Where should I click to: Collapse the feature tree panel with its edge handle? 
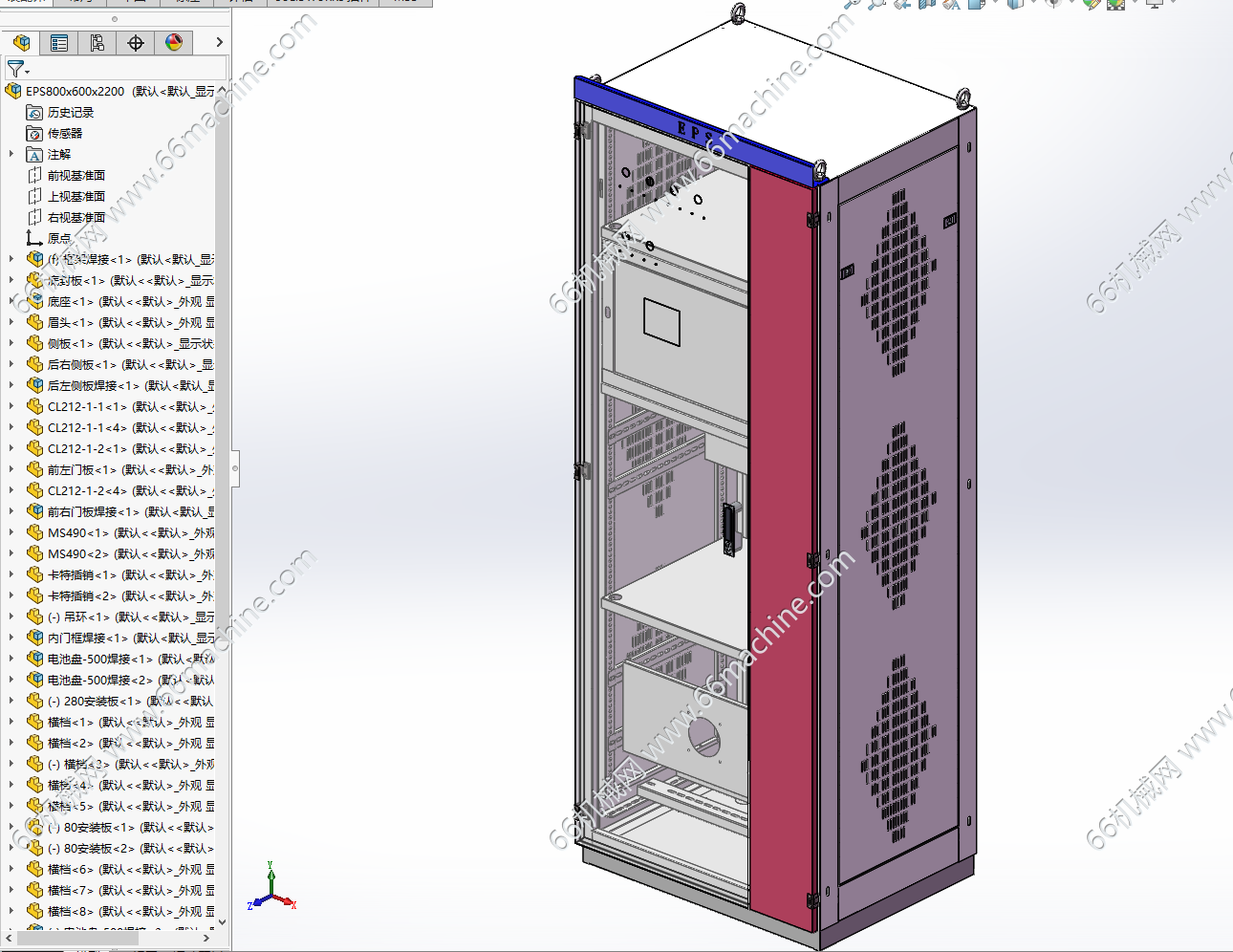point(235,468)
